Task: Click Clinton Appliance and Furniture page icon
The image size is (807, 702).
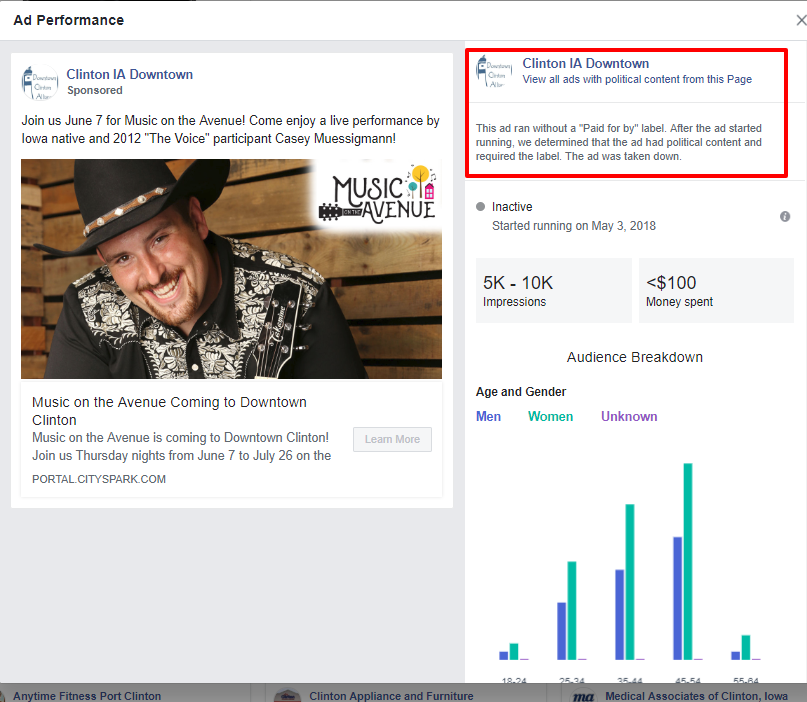Action: pyautogui.click(x=288, y=696)
